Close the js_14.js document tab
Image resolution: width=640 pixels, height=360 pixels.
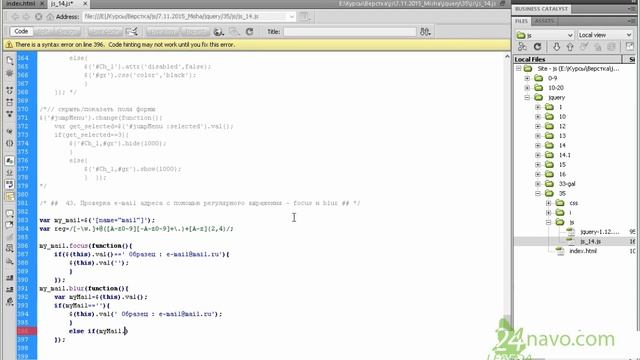click(85, 4)
